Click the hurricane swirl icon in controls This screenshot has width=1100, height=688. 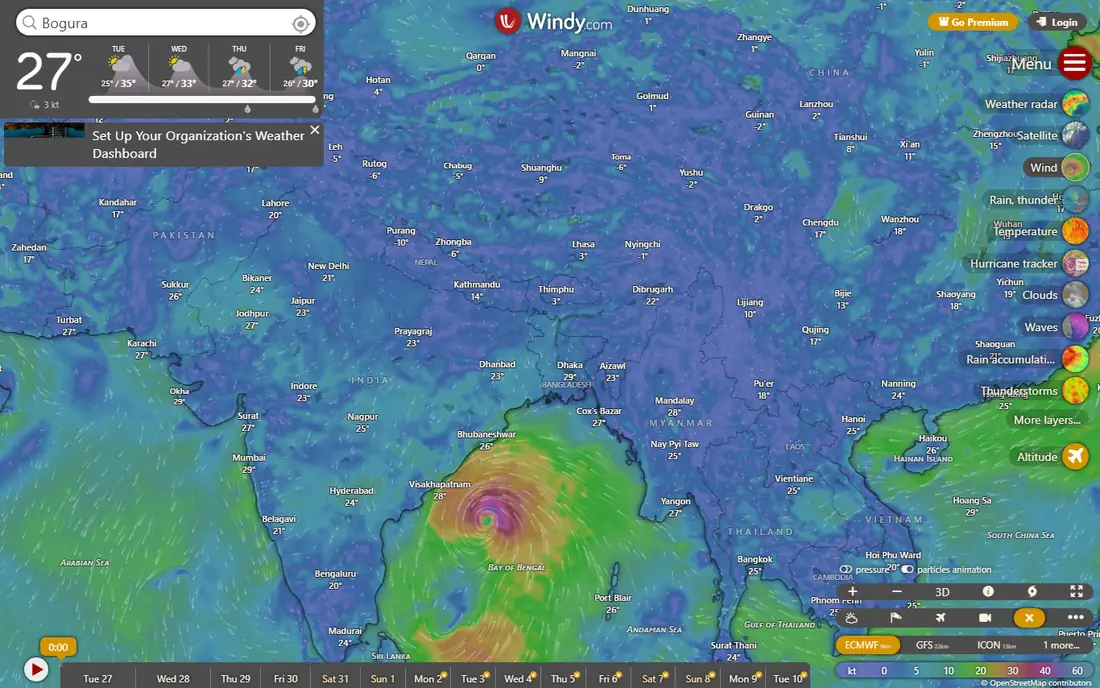click(x=1032, y=591)
